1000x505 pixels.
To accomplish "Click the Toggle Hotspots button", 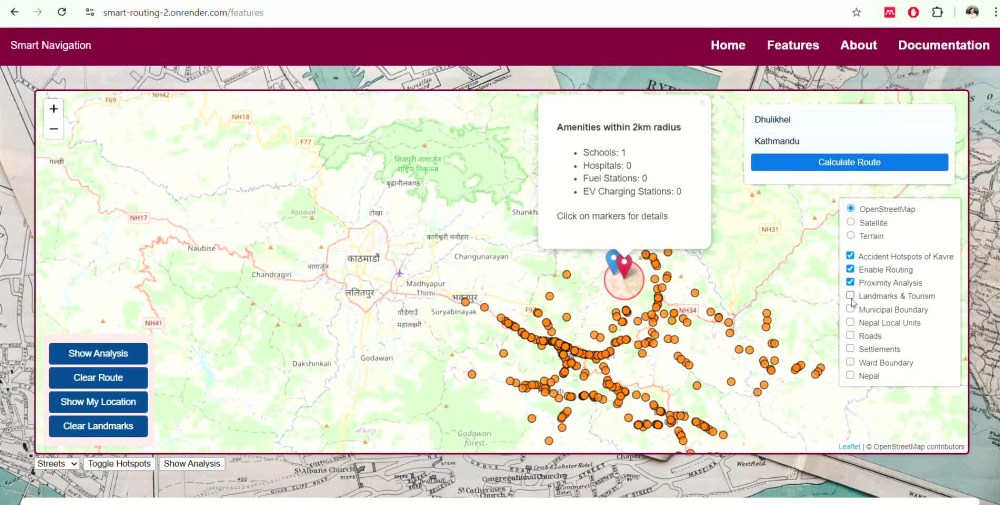I will click(119, 464).
